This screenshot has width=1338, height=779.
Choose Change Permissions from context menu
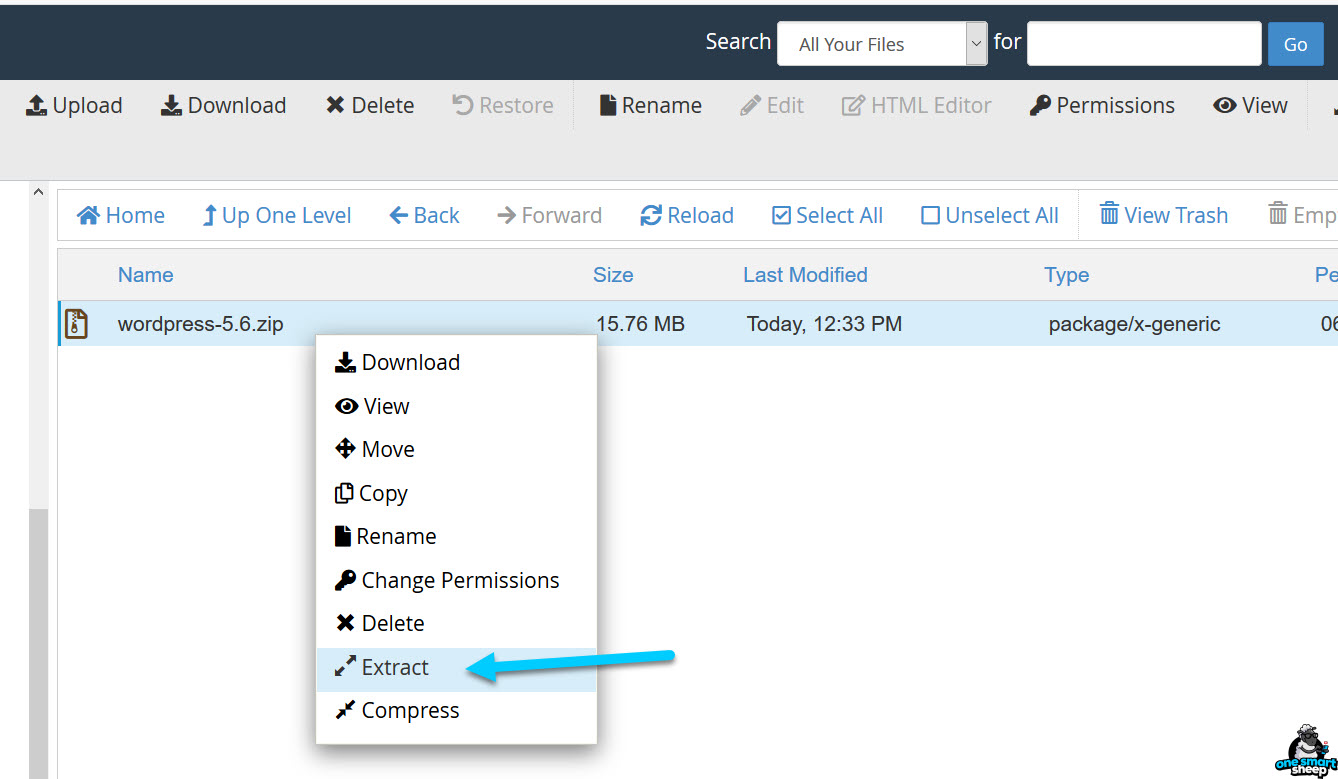tap(456, 580)
